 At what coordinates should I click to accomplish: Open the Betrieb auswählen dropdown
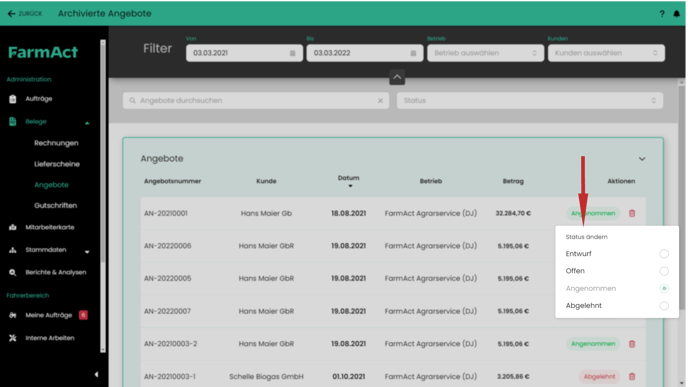pos(485,53)
